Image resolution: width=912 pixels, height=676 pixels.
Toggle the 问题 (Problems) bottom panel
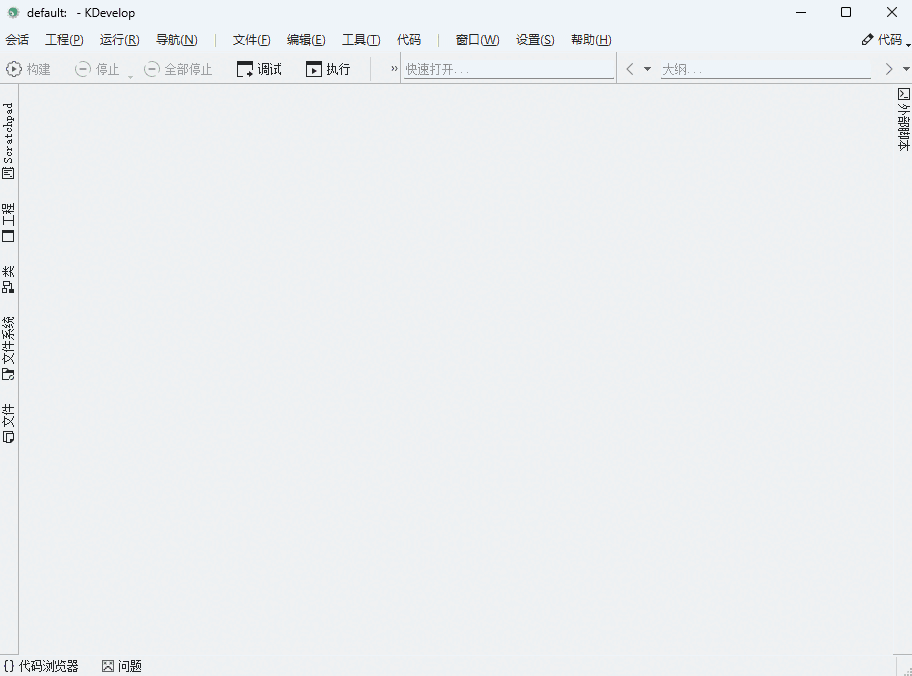coord(121,665)
